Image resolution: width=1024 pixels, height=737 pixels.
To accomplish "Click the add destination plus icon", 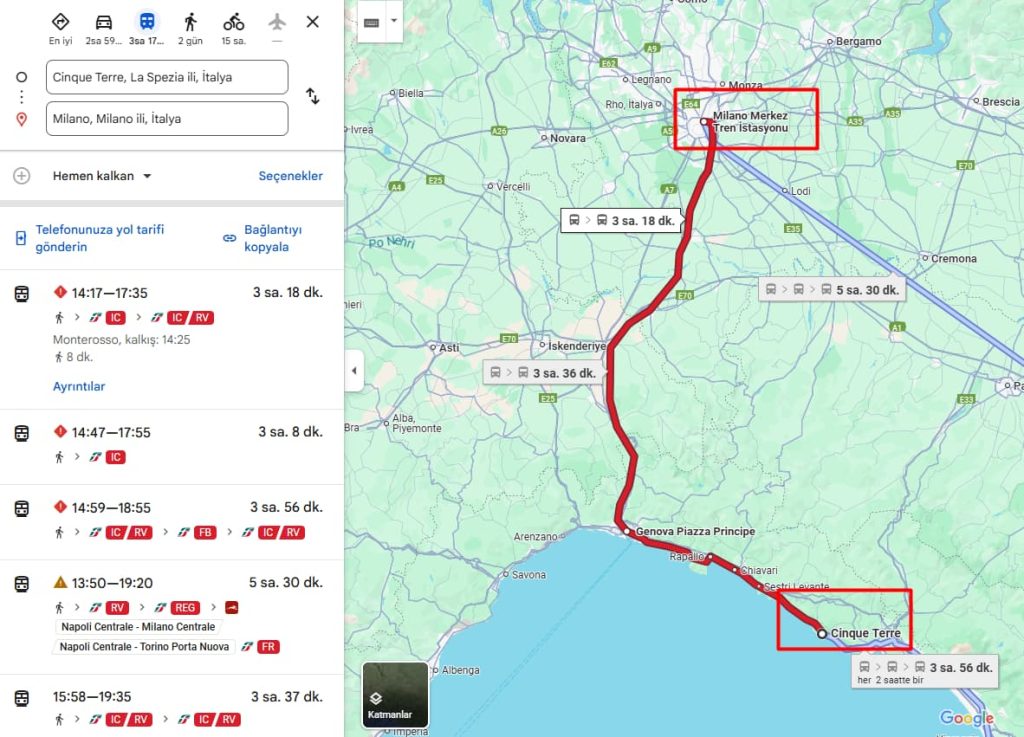I will (x=21, y=176).
